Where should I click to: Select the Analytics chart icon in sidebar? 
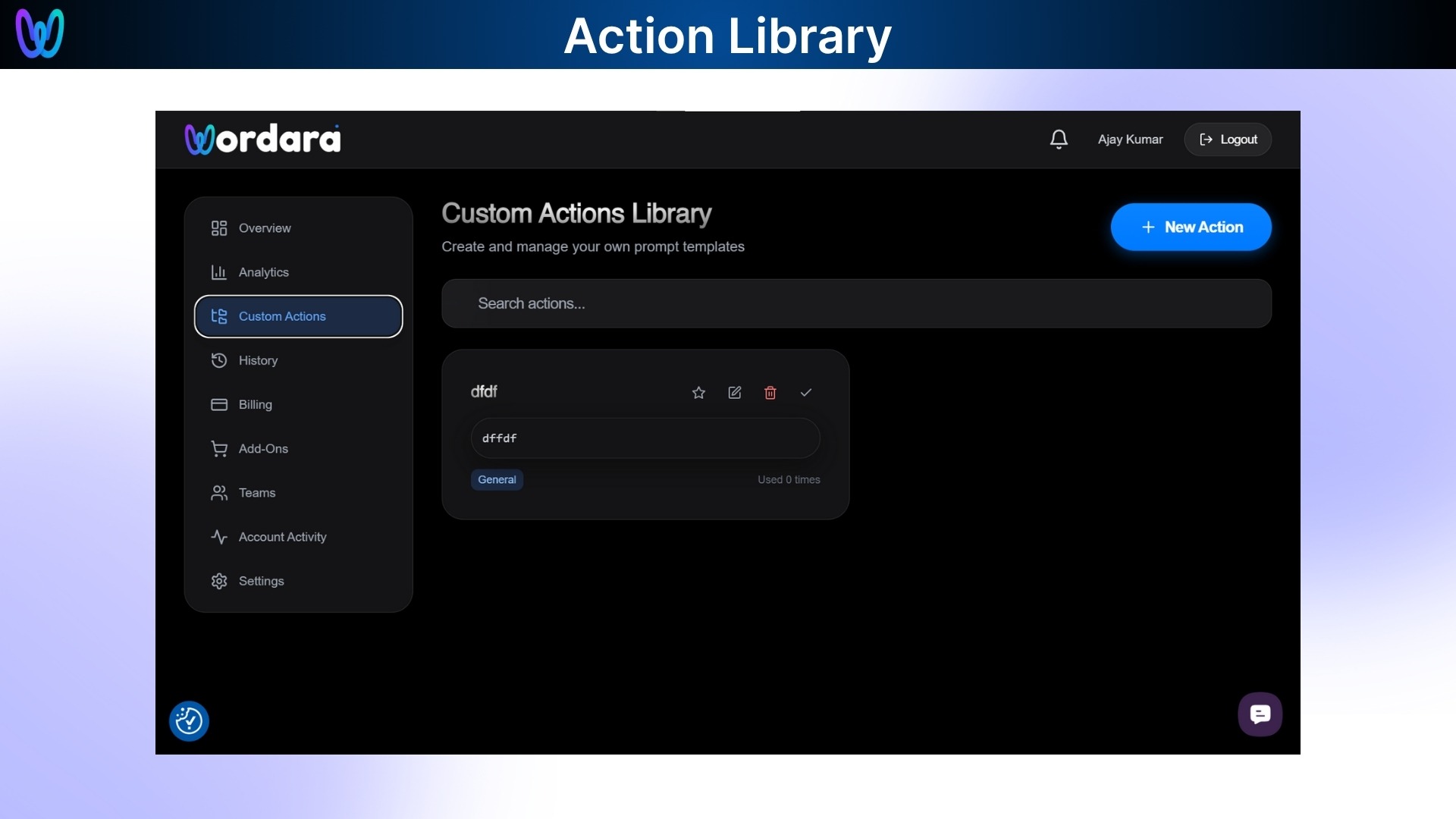click(x=218, y=272)
